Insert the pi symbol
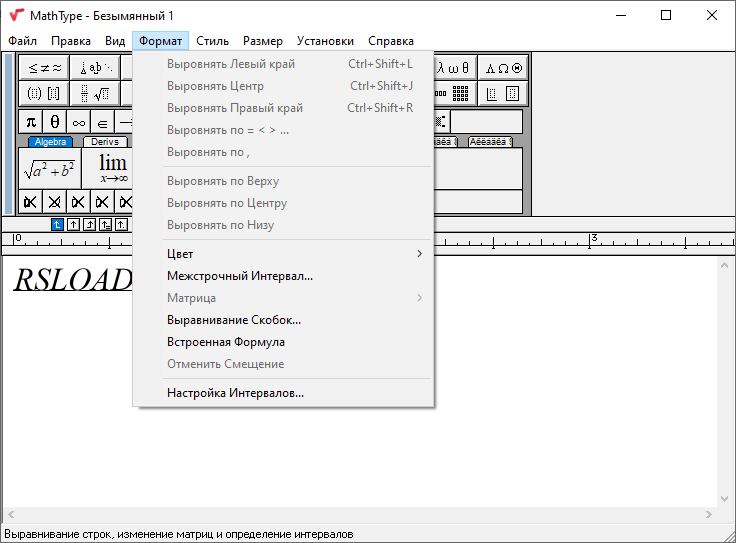 pos(31,122)
